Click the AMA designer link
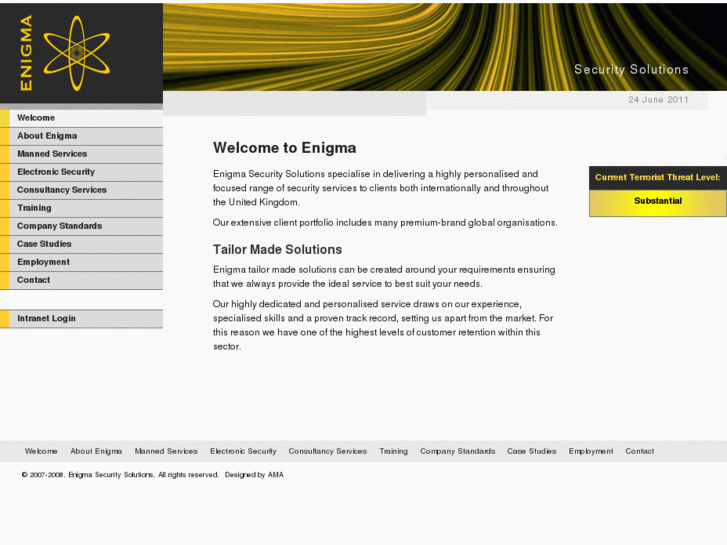Viewport: 727px width, 545px height. pos(275,475)
